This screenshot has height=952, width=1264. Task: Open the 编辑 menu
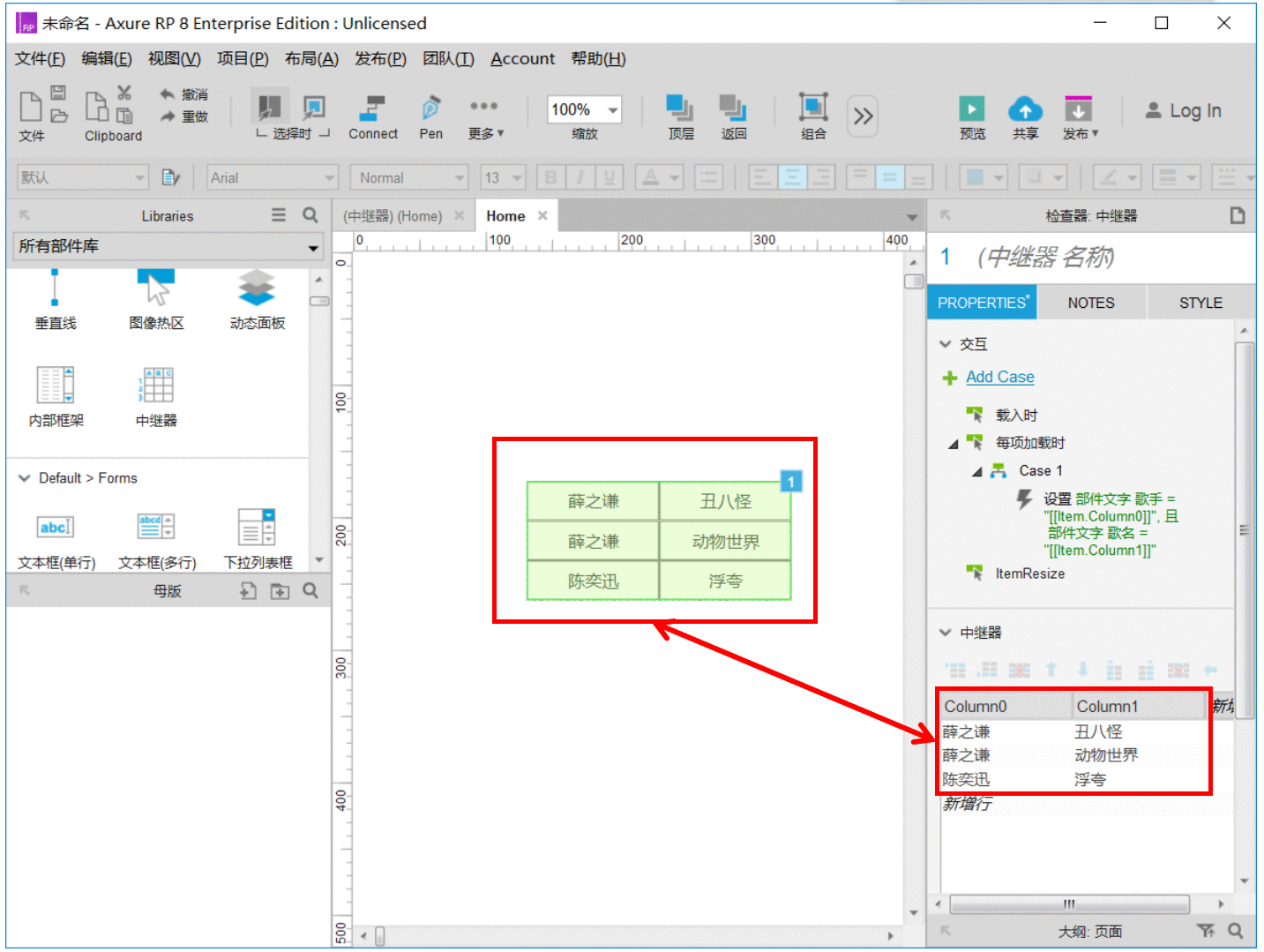point(106,58)
